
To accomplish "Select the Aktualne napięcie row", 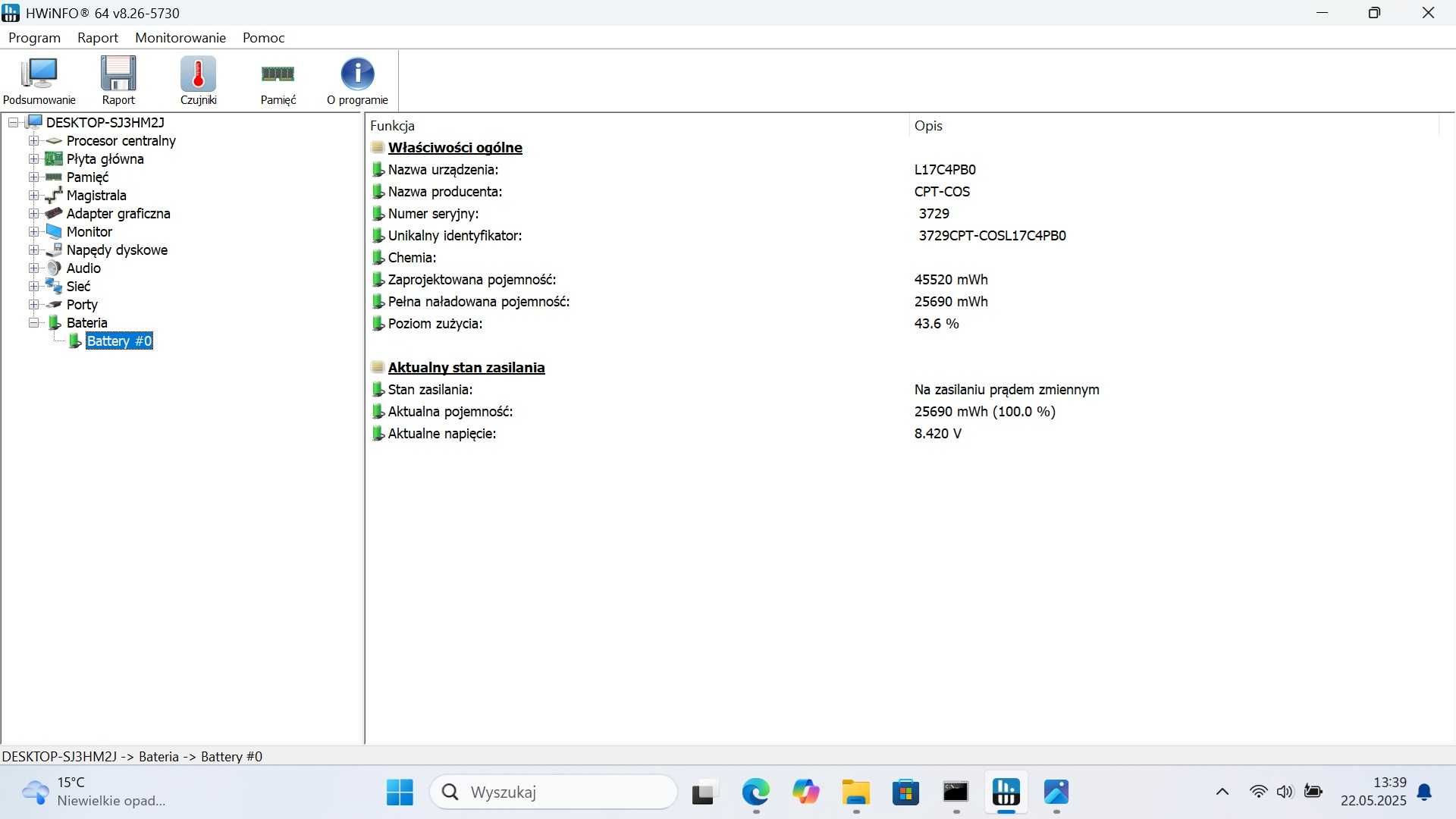I will click(x=902, y=434).
